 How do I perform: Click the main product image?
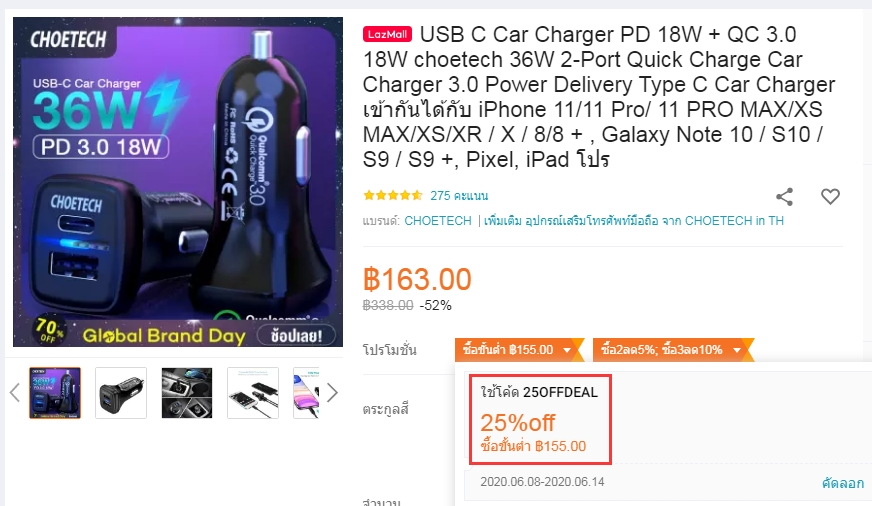tap(178, 182)
